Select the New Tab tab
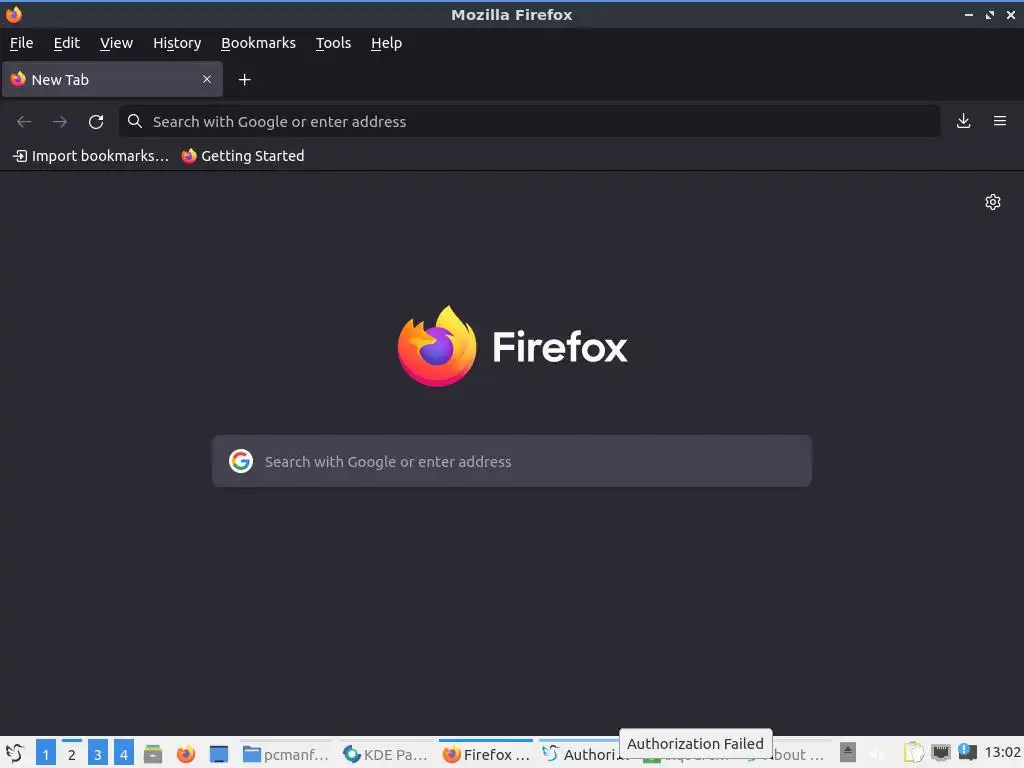This screenshot has width=1024, height=768. point(112,80)
